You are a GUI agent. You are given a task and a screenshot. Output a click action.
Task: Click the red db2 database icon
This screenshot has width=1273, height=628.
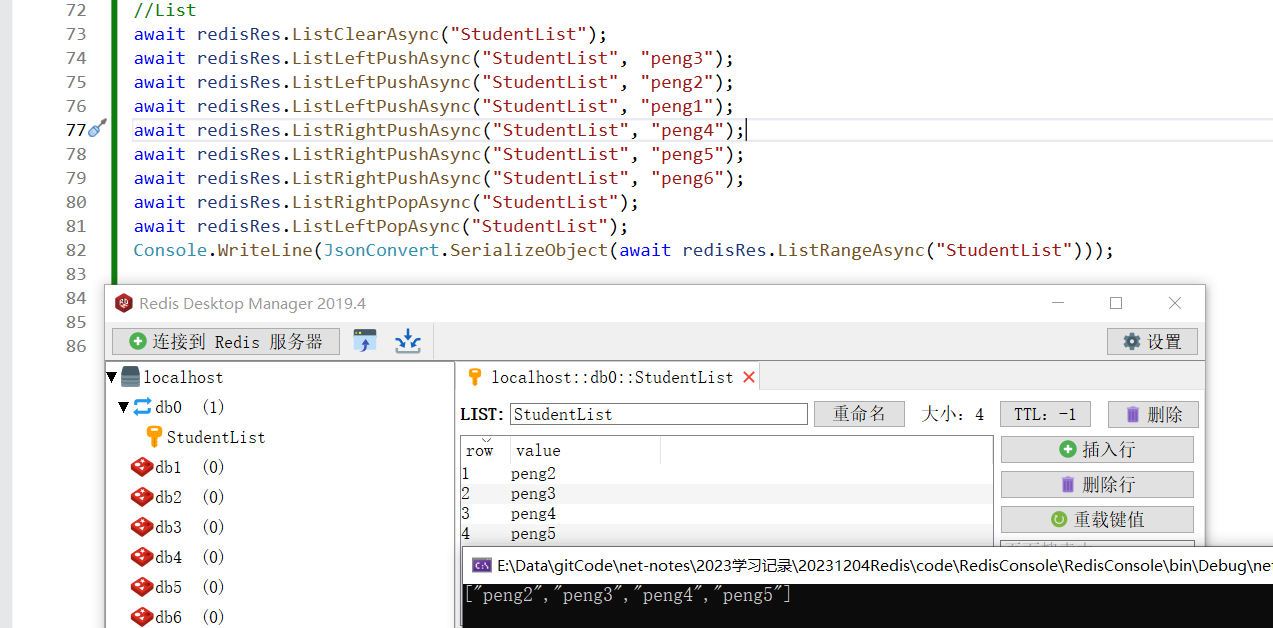point(142,497)
